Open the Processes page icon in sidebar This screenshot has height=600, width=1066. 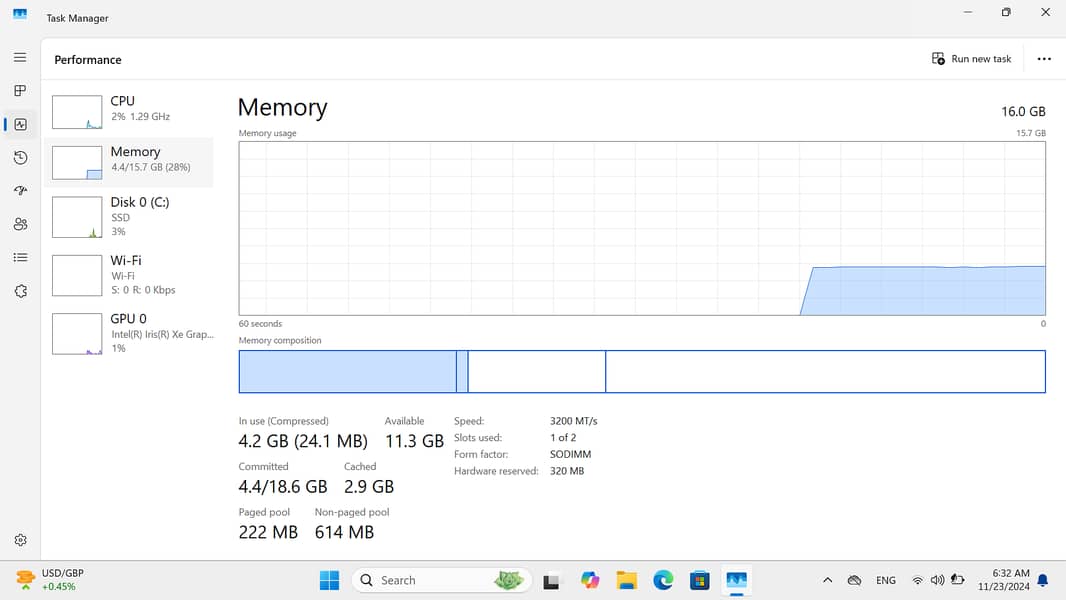[x=20, y=91]
